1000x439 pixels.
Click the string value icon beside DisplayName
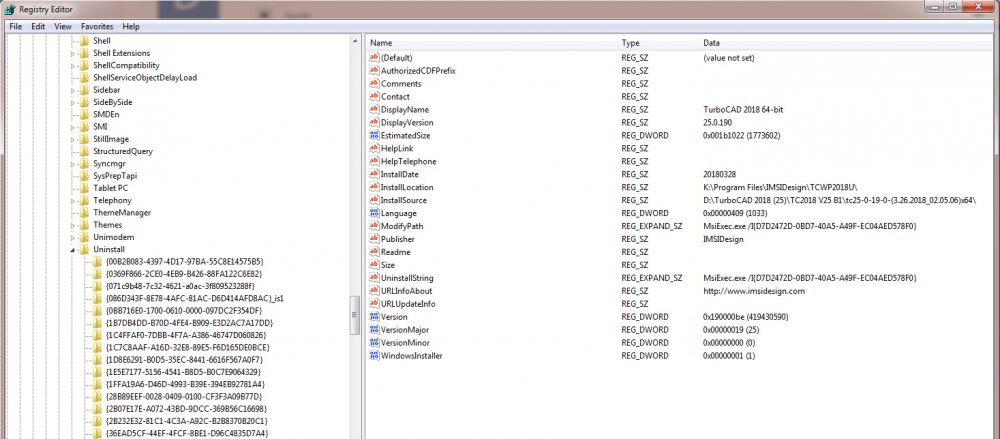(x=374, y=109)
